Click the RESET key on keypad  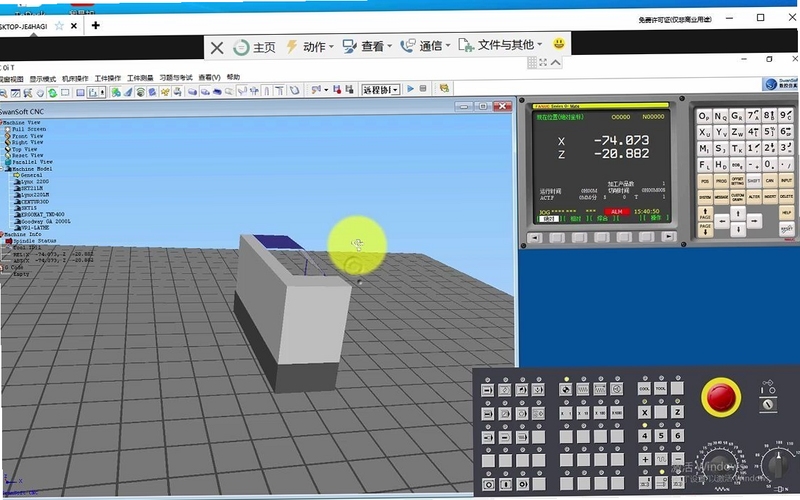786,229
